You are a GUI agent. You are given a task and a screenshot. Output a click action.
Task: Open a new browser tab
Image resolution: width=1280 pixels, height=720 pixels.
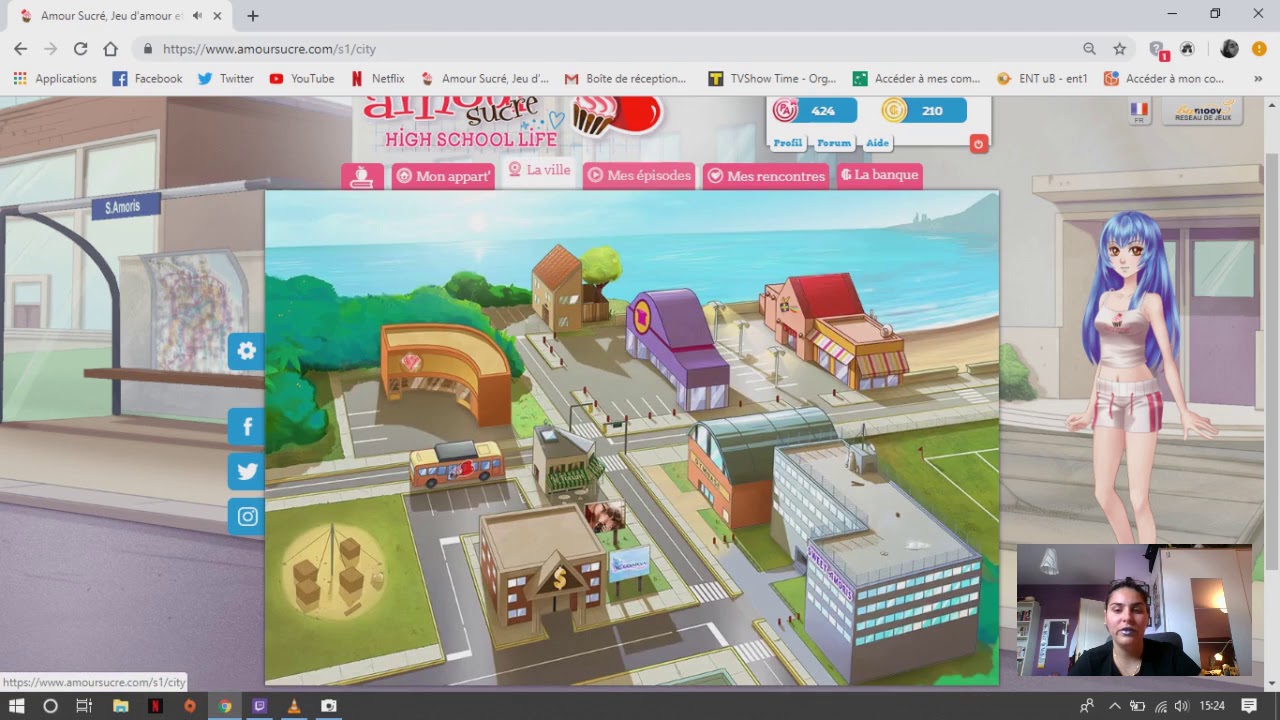click(253, 16)
